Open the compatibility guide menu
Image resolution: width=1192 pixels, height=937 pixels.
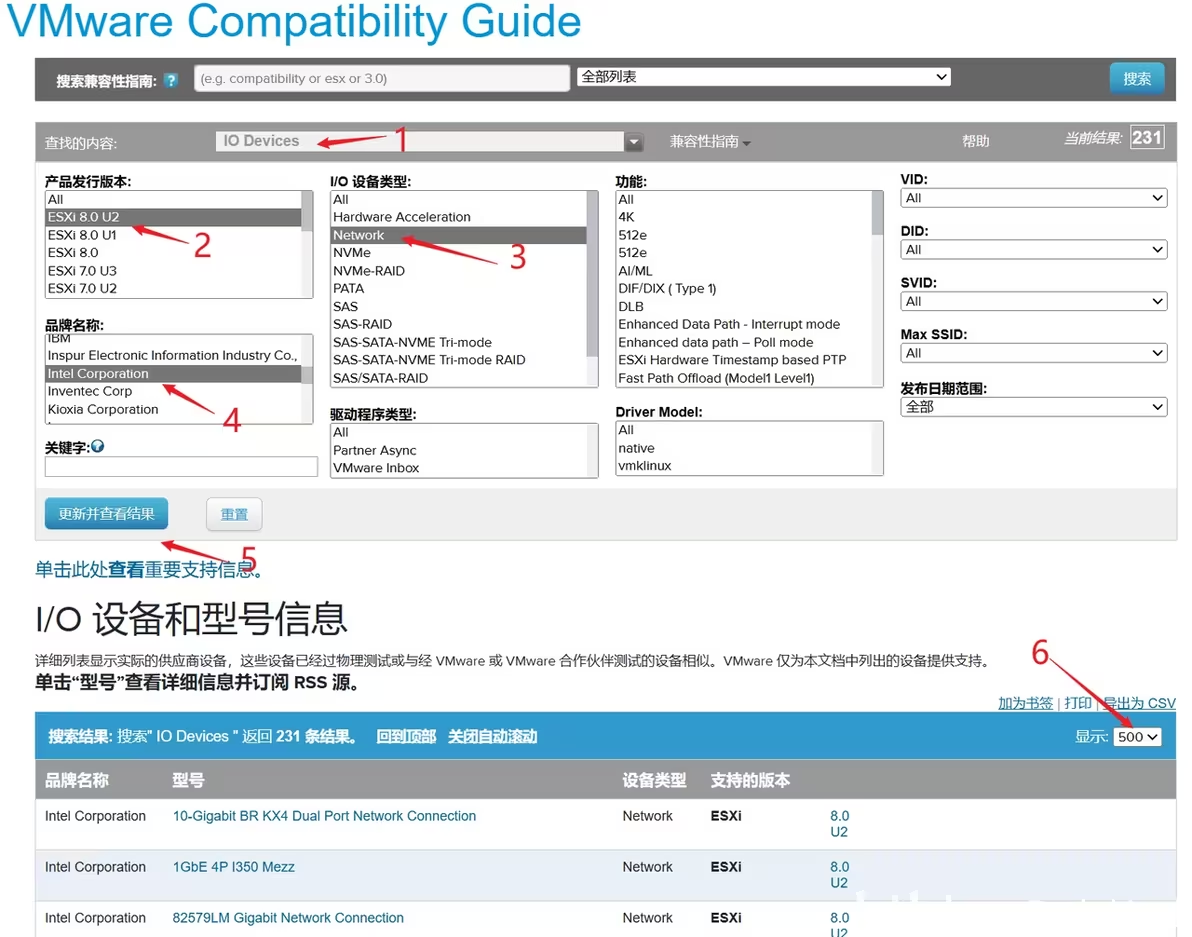pyautogui.click(x=709, y=142)
